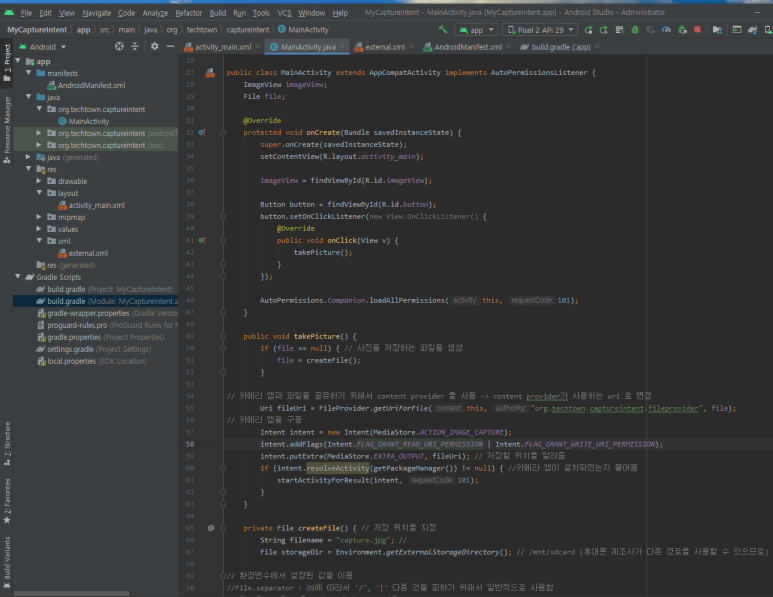The width and height of the screenshot is (773, 597).
Task: Open Project panel gear settings
Action: point(155,46)
